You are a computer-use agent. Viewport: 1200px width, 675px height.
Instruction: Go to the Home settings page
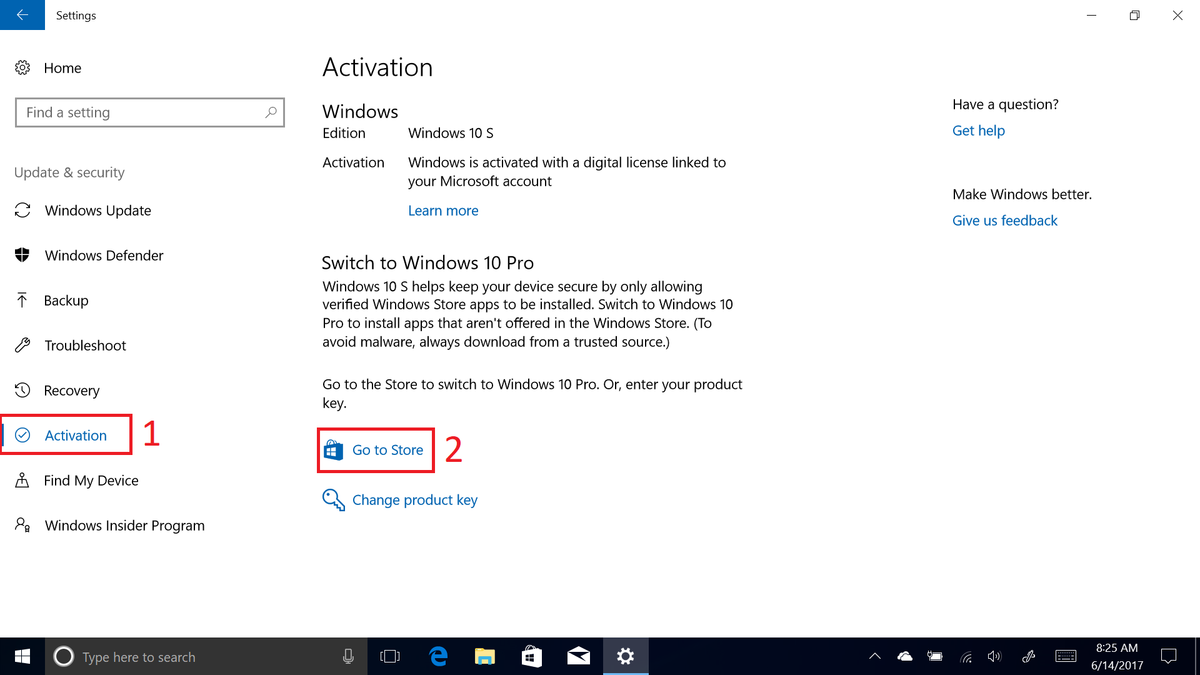60,67
